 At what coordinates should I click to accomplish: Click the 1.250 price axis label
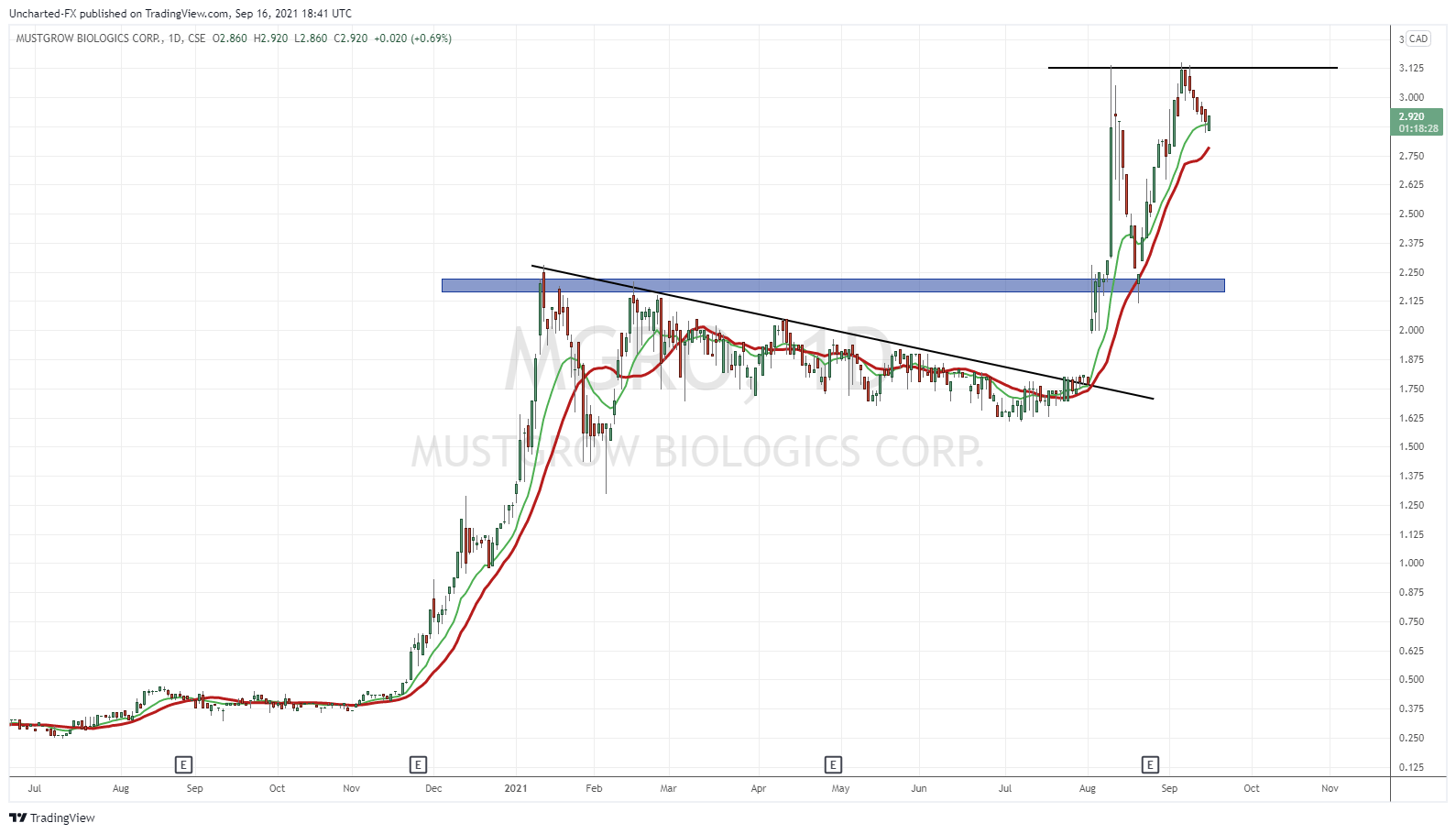(1411, 505)
